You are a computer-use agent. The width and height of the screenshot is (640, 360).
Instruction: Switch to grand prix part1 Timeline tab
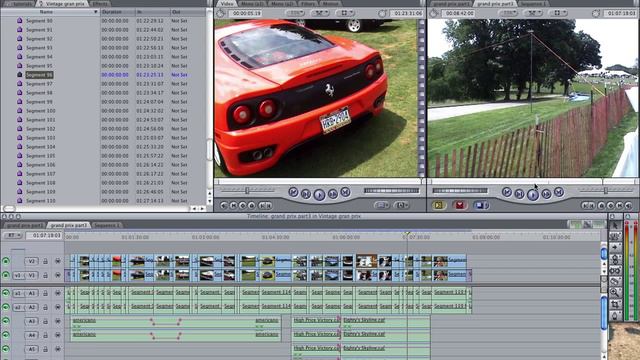pyautogui.click(x=25, y=225)
